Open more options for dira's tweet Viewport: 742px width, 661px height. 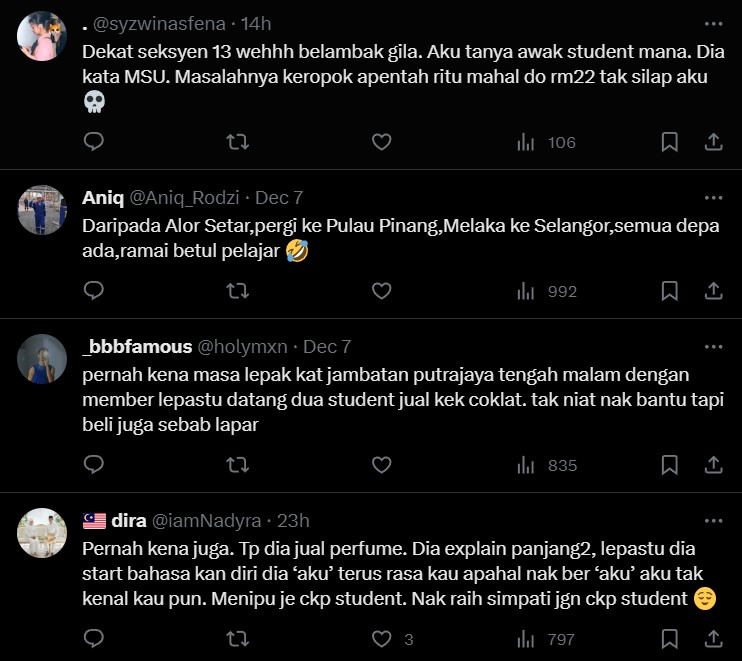713,520
